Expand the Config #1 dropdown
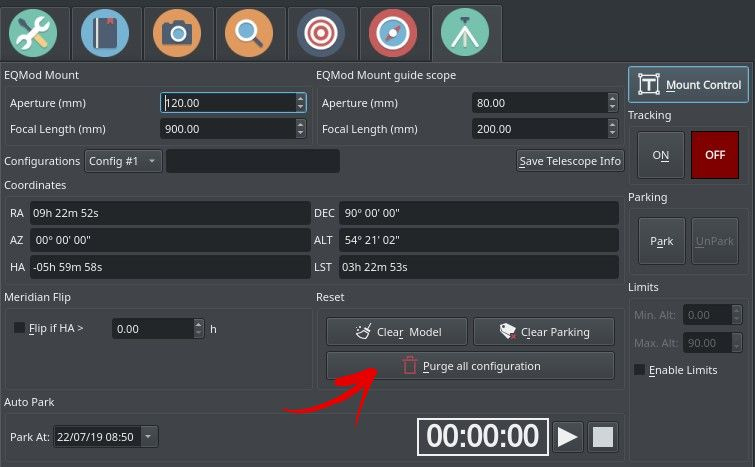755x467 pixels. pyautogui.click(x=123, y=161)
